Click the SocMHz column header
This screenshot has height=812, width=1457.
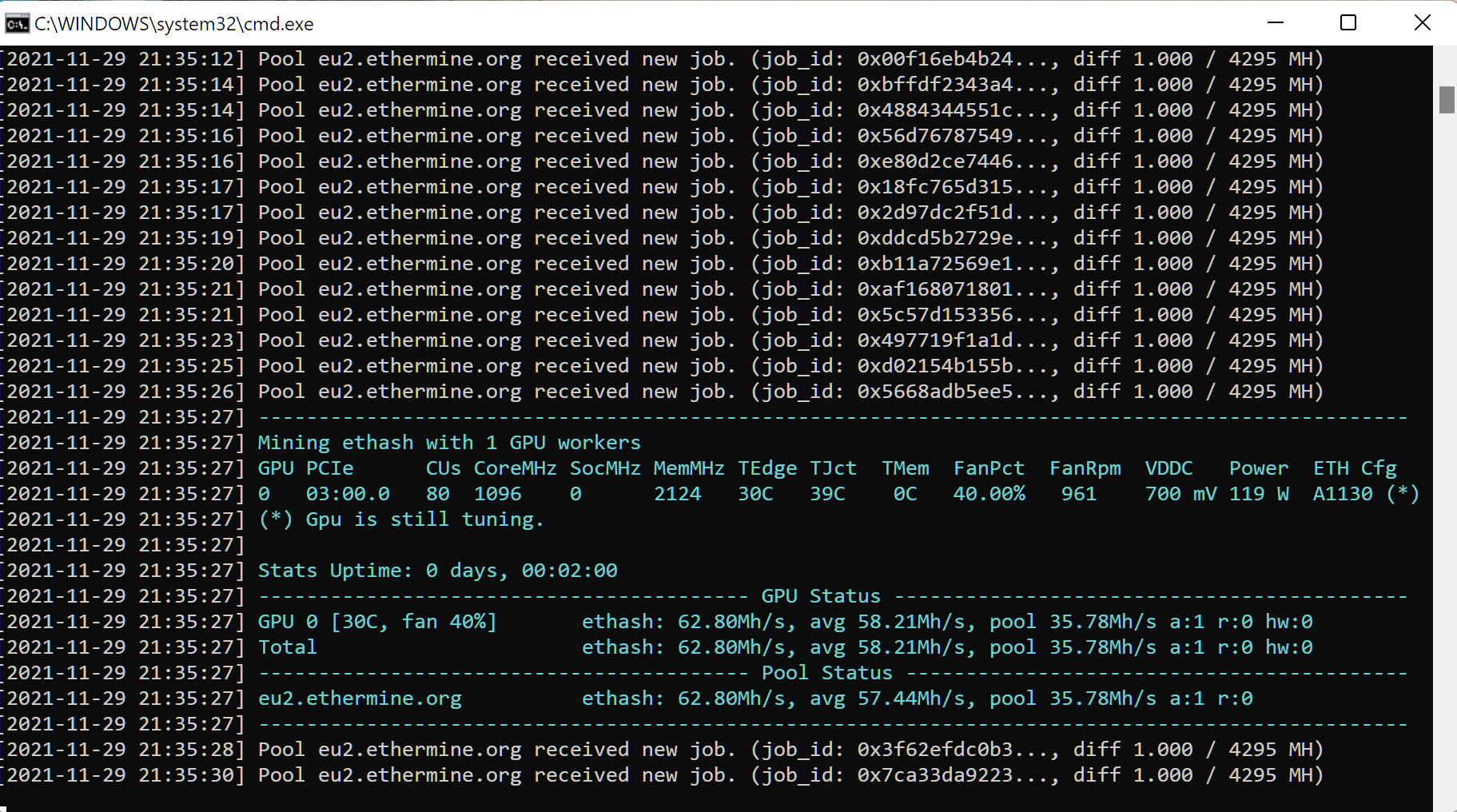coord(605,468)
